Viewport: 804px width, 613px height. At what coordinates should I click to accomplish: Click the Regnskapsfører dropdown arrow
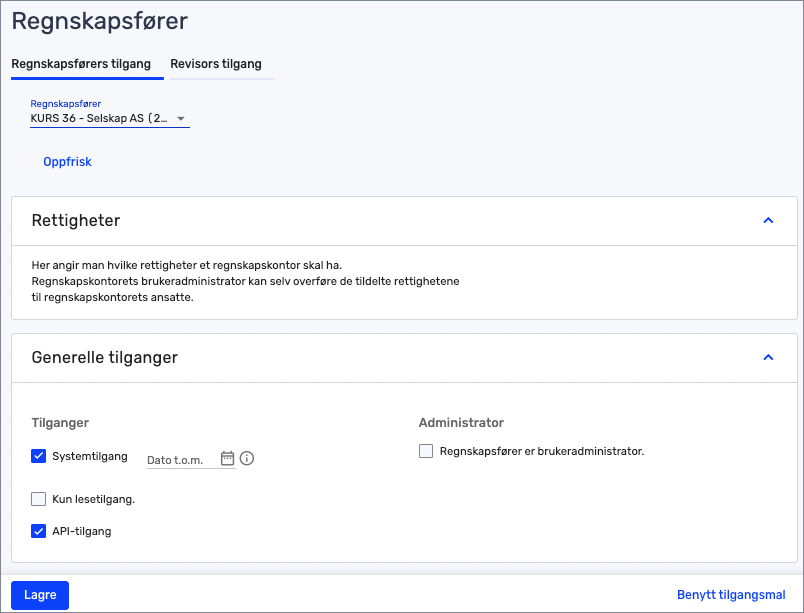181,119
